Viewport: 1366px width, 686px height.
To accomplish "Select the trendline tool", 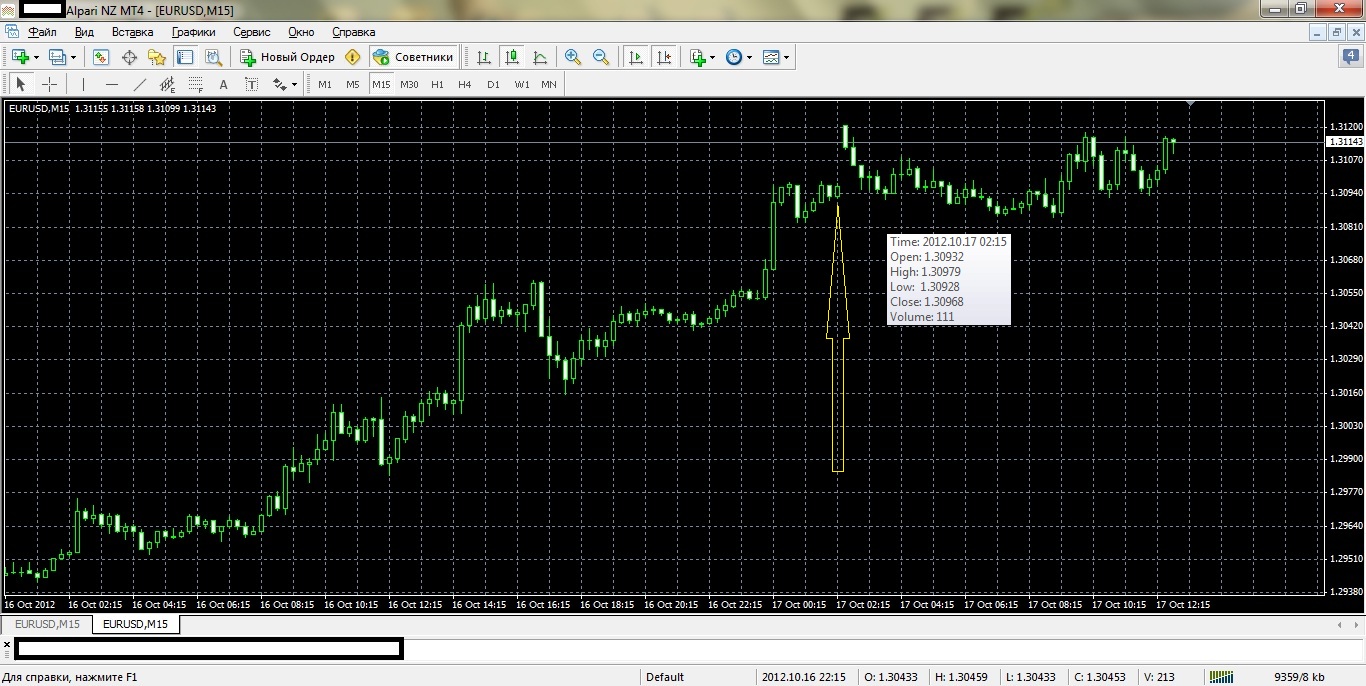I will pos(140,84).
